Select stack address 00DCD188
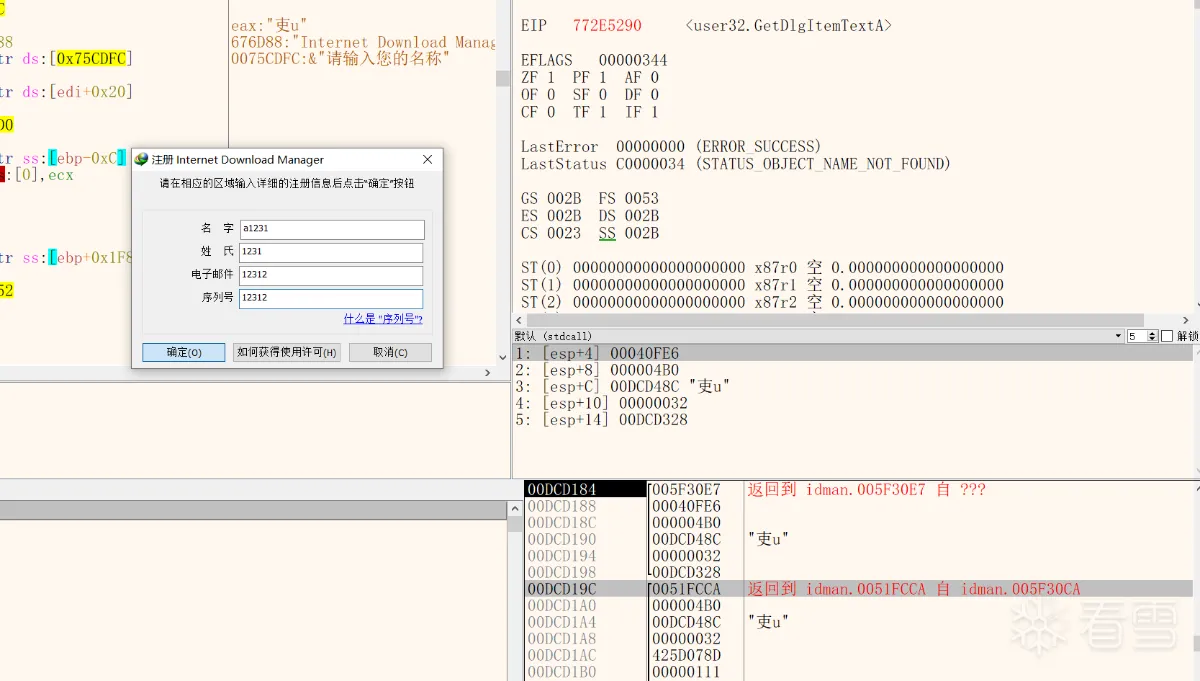Image resolution: width=1200 pixels, height=681 pixels. [562, 506]
